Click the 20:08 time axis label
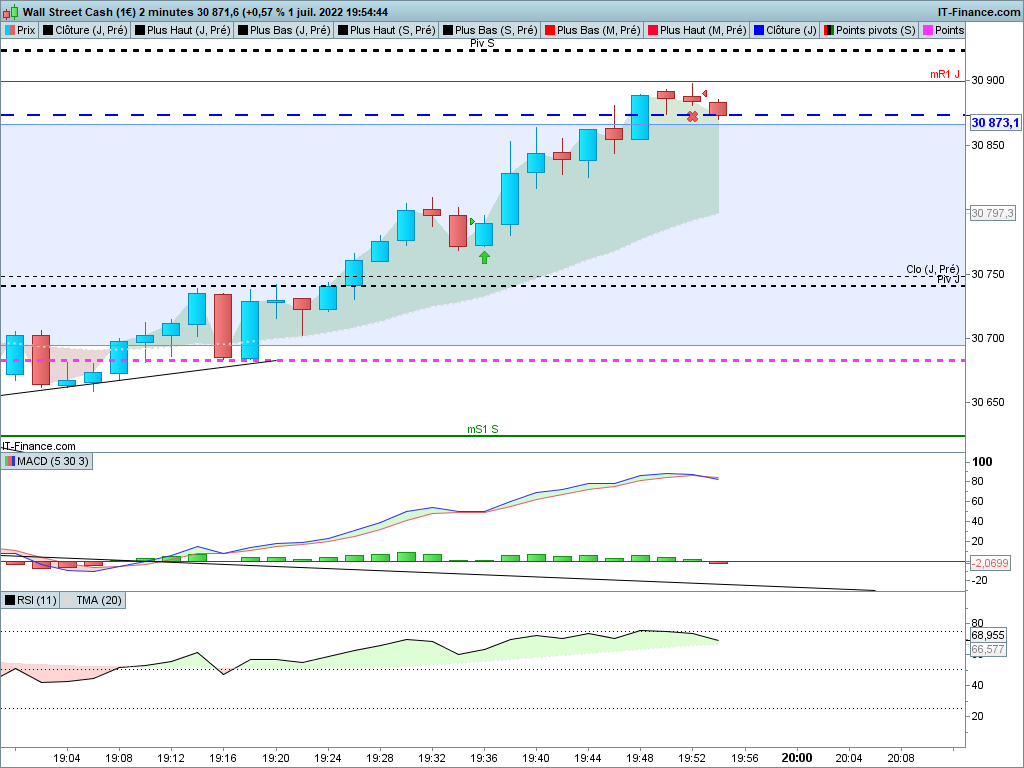This screenshot has height=768, width=1024. [x=900, y=758]
